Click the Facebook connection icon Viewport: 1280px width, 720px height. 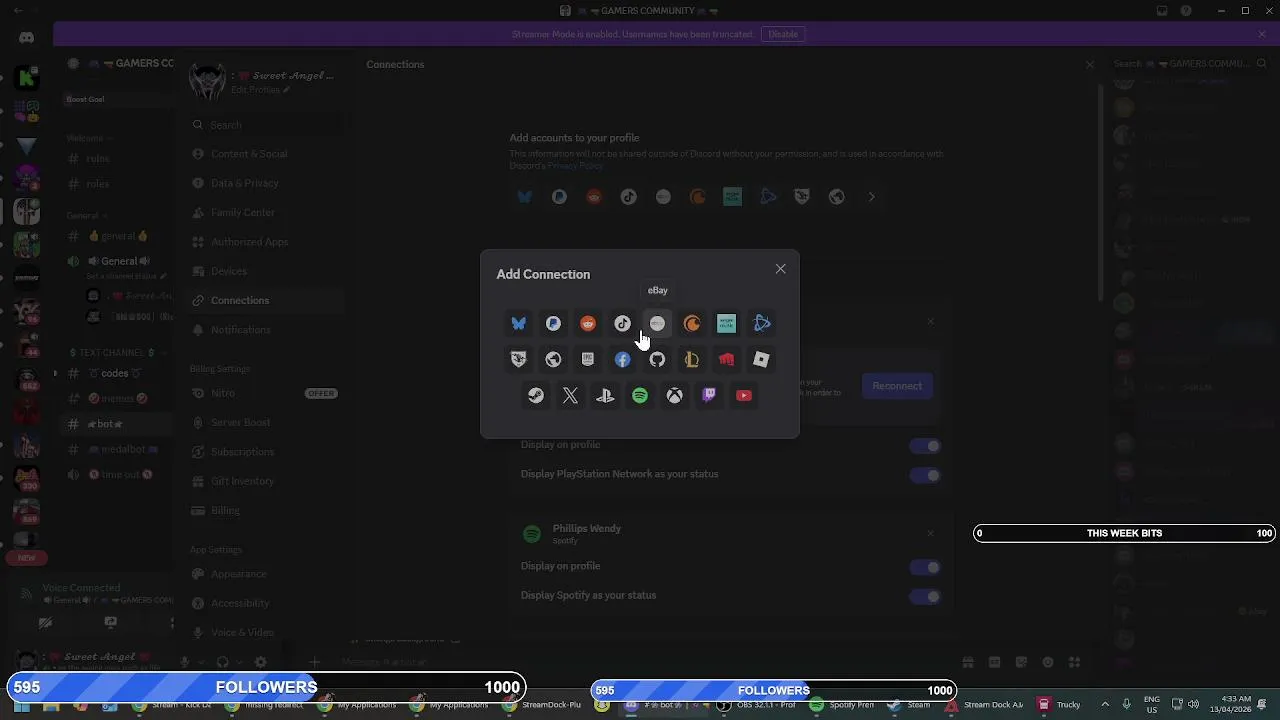[622, 359]
